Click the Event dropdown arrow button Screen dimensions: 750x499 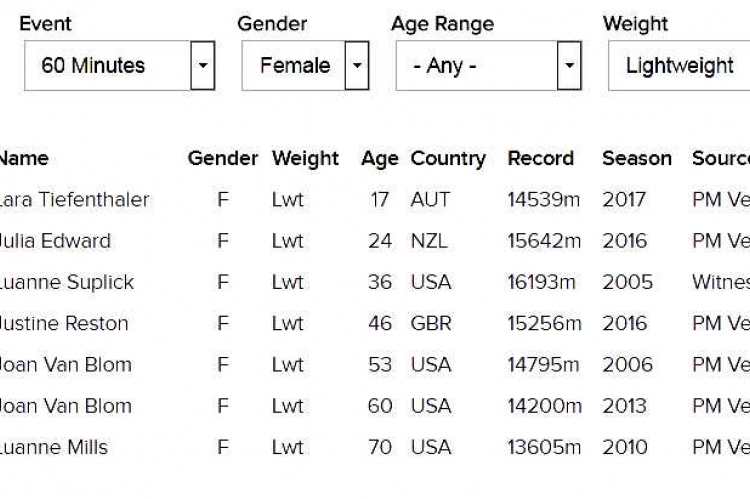203,66
